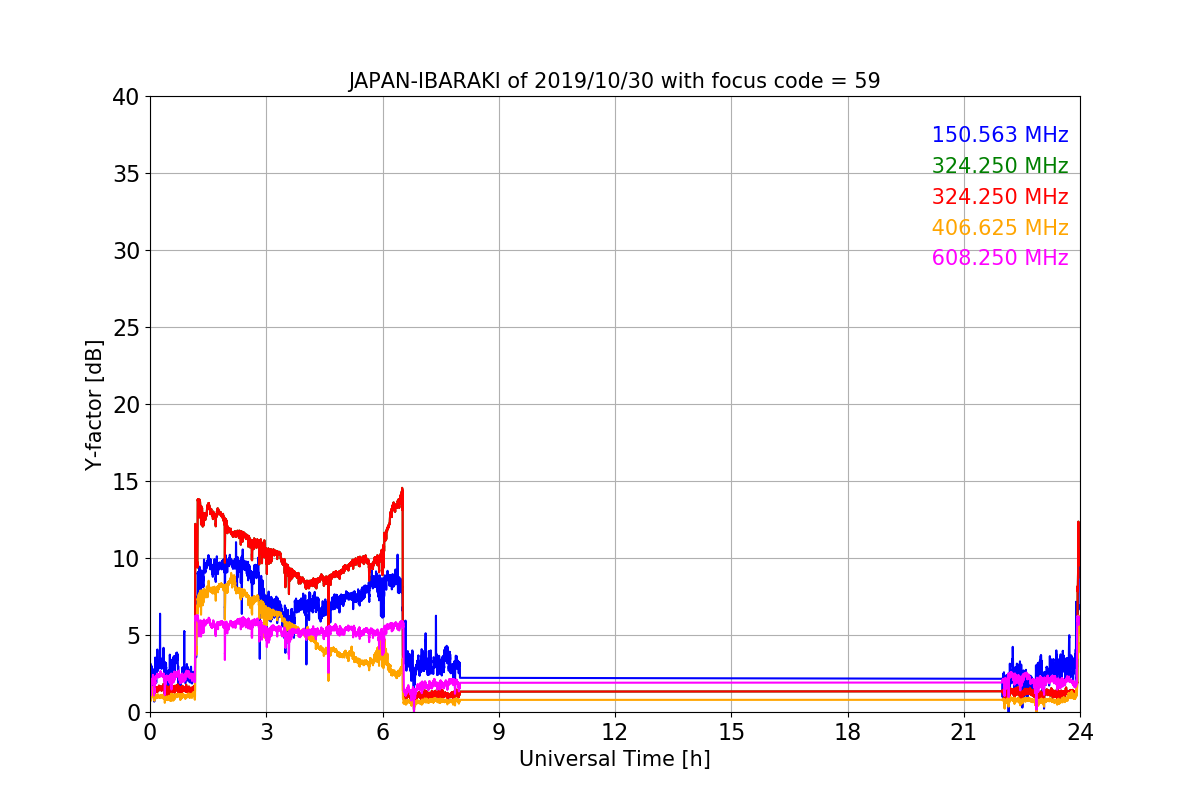Click the x-axis tick label 9

click(x=499, y=731)
